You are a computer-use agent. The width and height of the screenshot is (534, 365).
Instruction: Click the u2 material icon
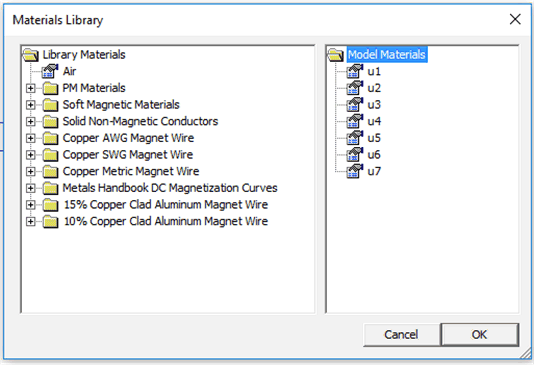(355, 88)
